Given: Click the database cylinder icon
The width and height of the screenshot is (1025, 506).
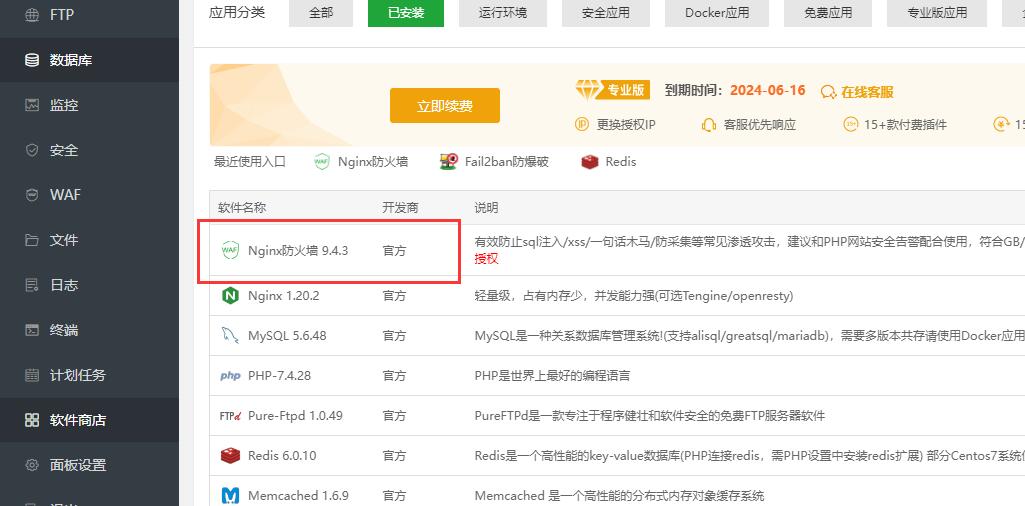Looking at the screenshot, I should (x=31, y=60).
